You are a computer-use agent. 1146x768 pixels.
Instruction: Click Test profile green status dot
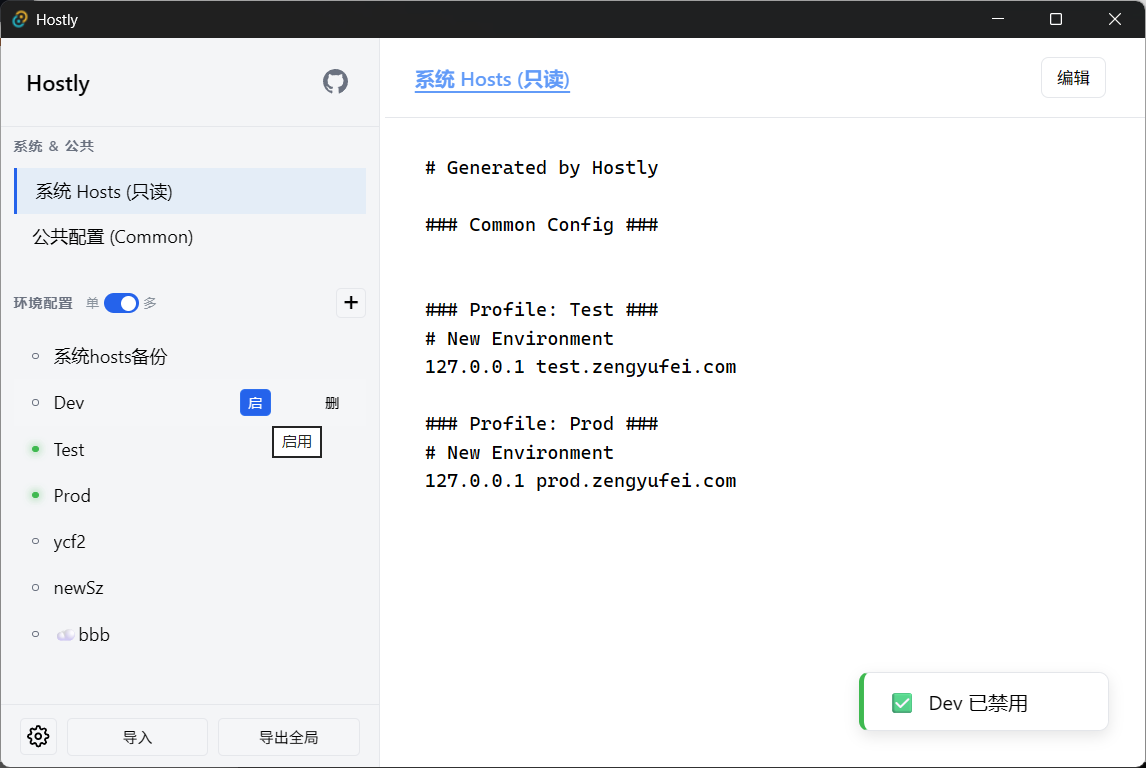35,449
